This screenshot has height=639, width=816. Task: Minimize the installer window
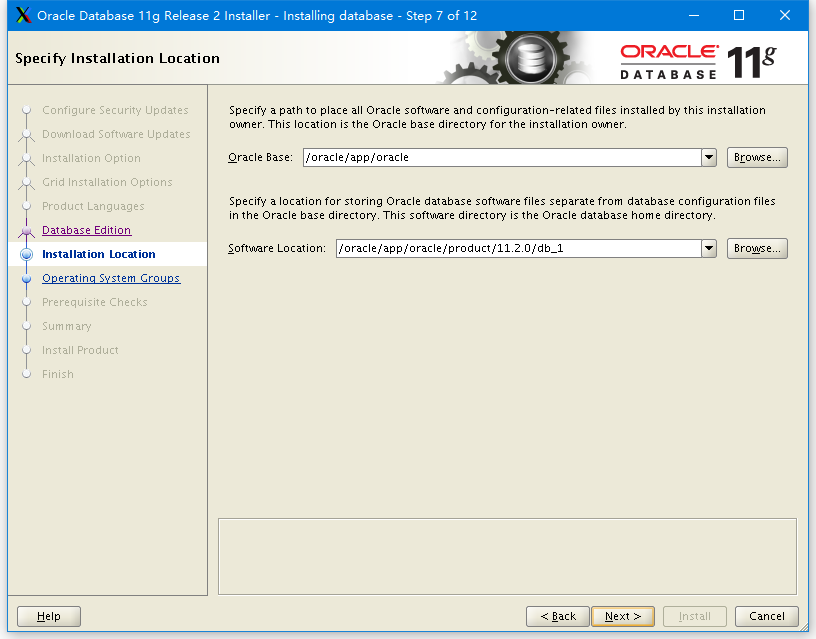694,15
